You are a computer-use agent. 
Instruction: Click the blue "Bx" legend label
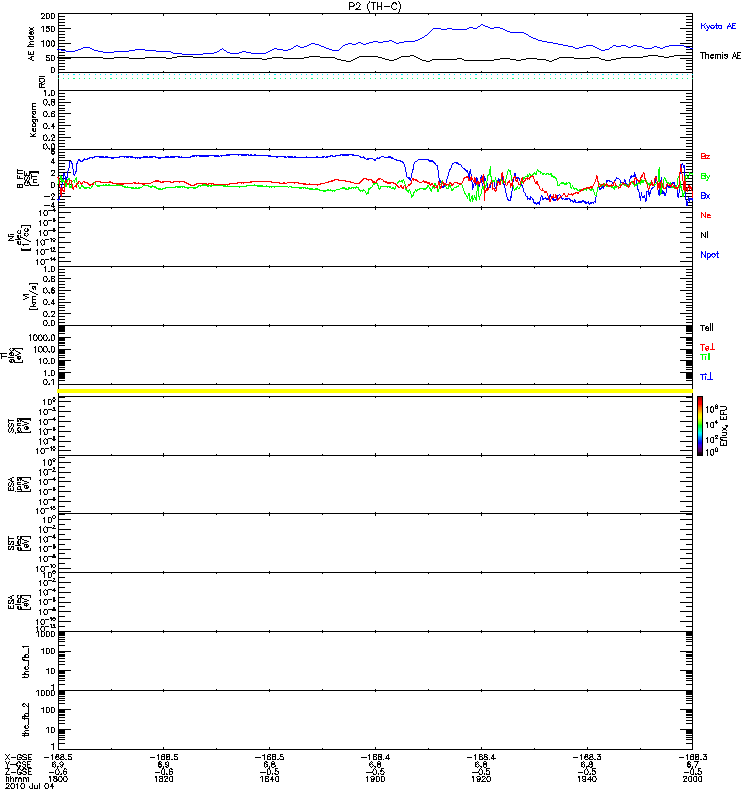(x=705, y=195)
